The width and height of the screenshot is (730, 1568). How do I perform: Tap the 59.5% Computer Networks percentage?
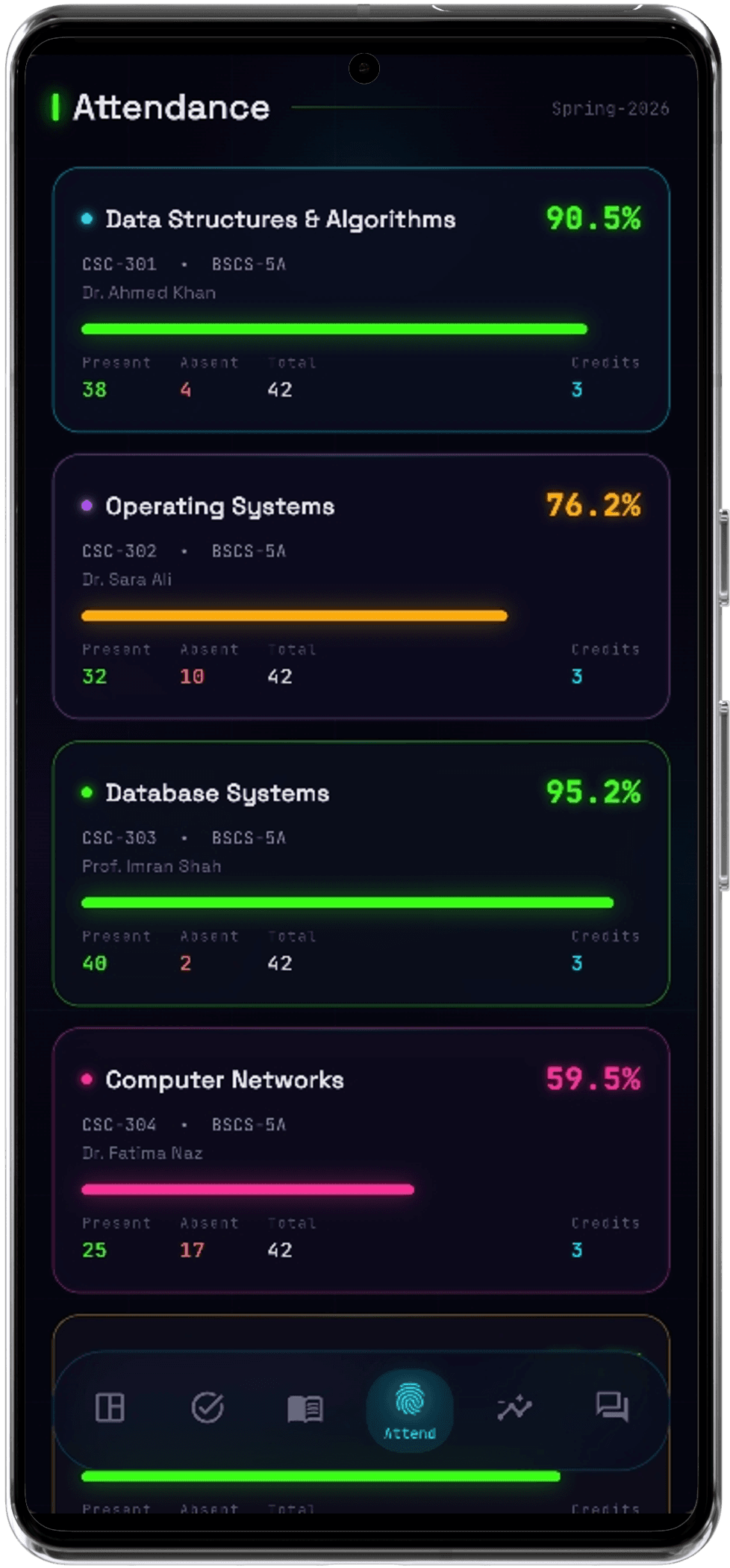(593, 1079)
